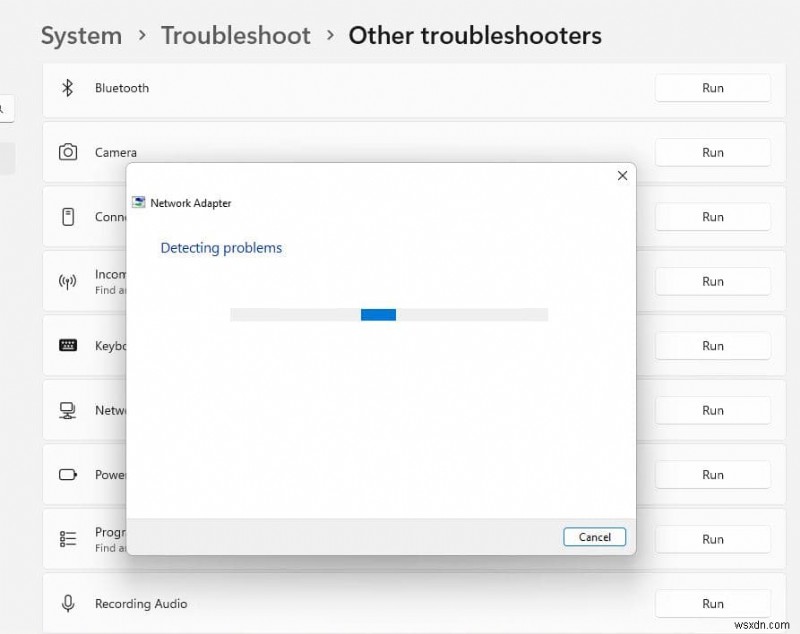The width and height of the screenshot is (800, 634).
Task: Click the Network Adapter icon in dialog title
Action: (139, 203)
